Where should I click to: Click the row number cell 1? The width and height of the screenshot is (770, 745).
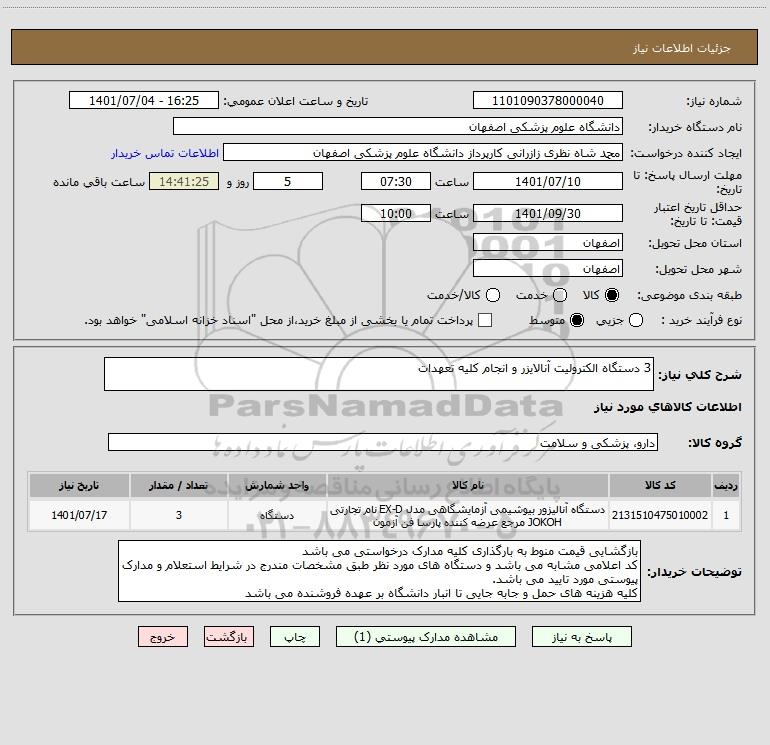click(726, 515)
